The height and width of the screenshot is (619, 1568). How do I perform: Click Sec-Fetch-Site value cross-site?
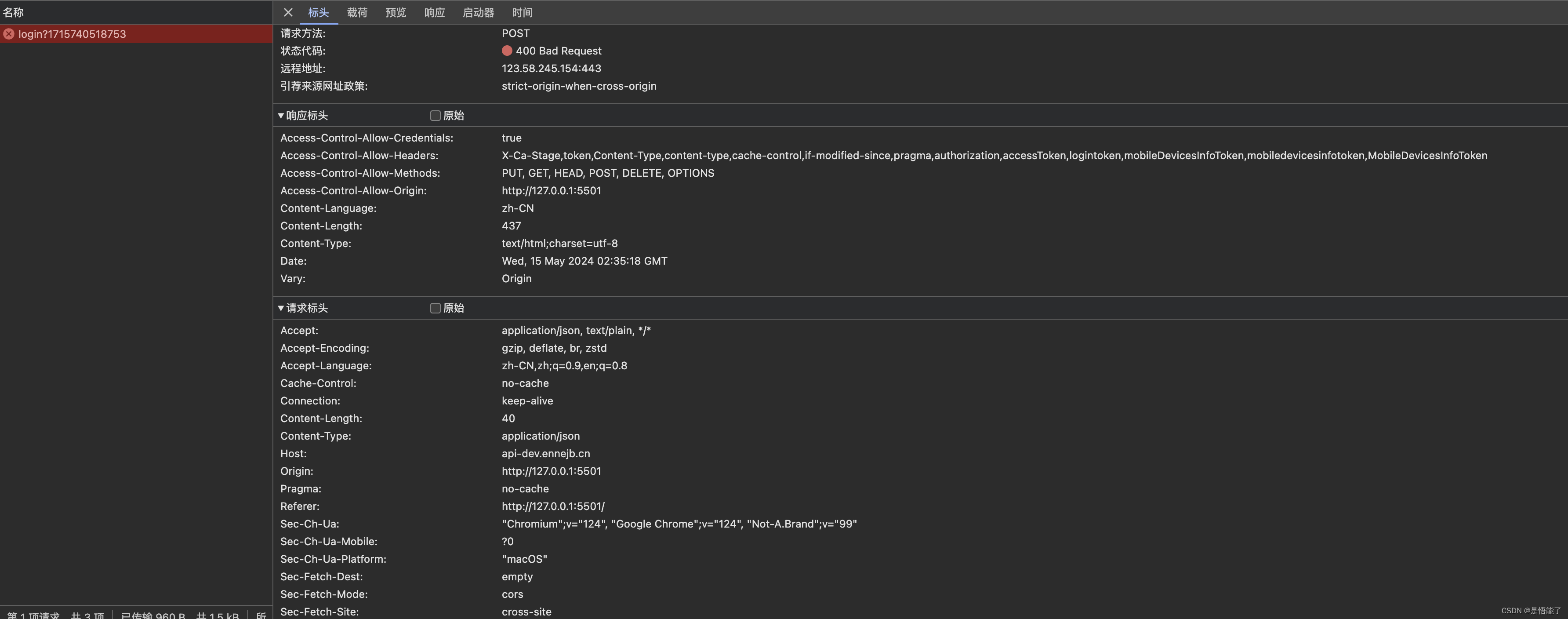point(526,612)
